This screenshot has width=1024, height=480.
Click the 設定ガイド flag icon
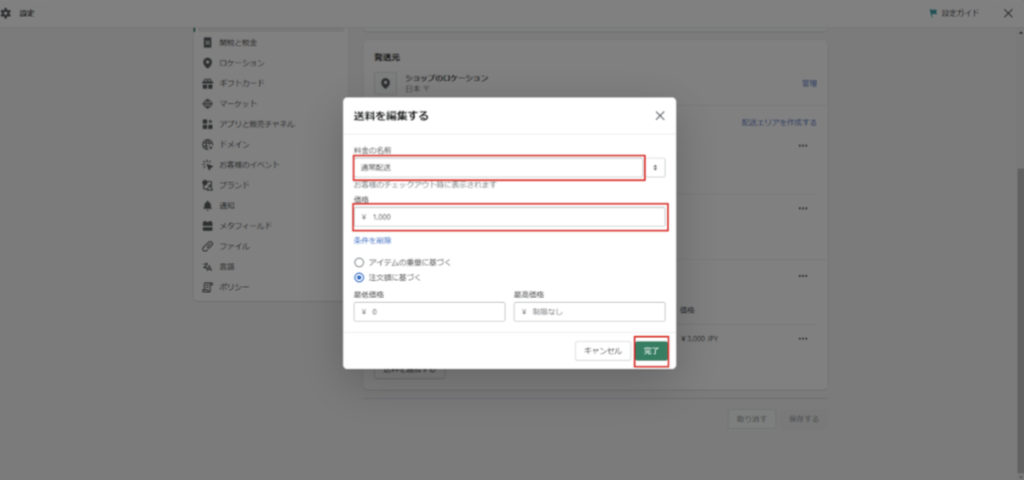(934, 13)
